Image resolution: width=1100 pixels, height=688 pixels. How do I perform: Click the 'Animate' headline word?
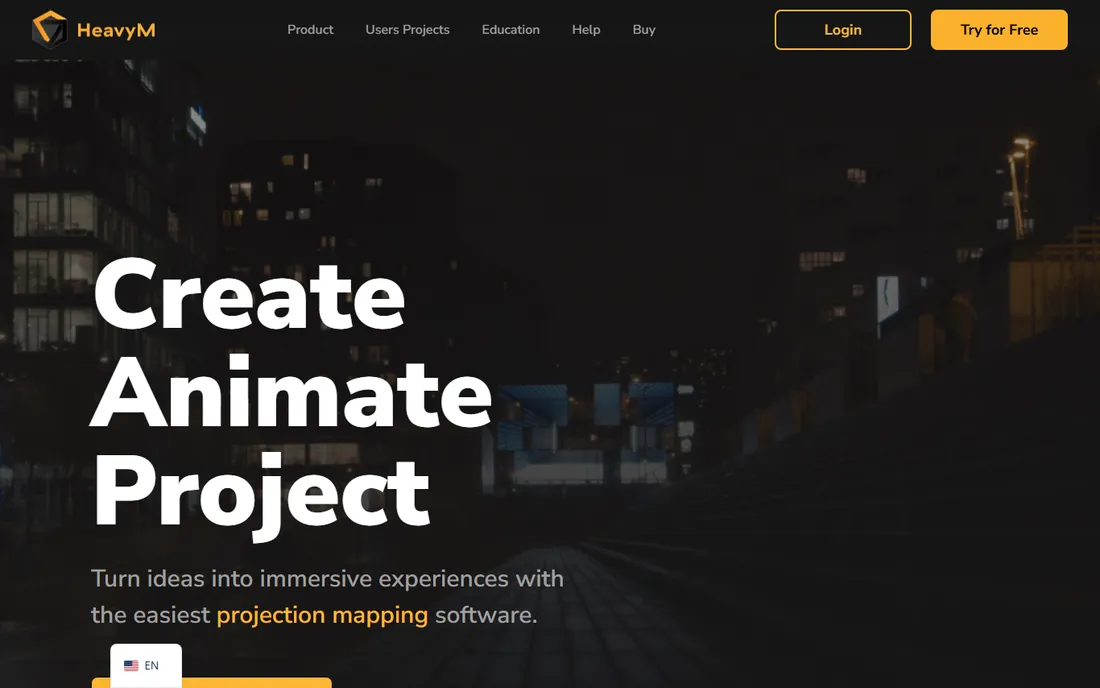pyautogui.click(x=291, y=393)
